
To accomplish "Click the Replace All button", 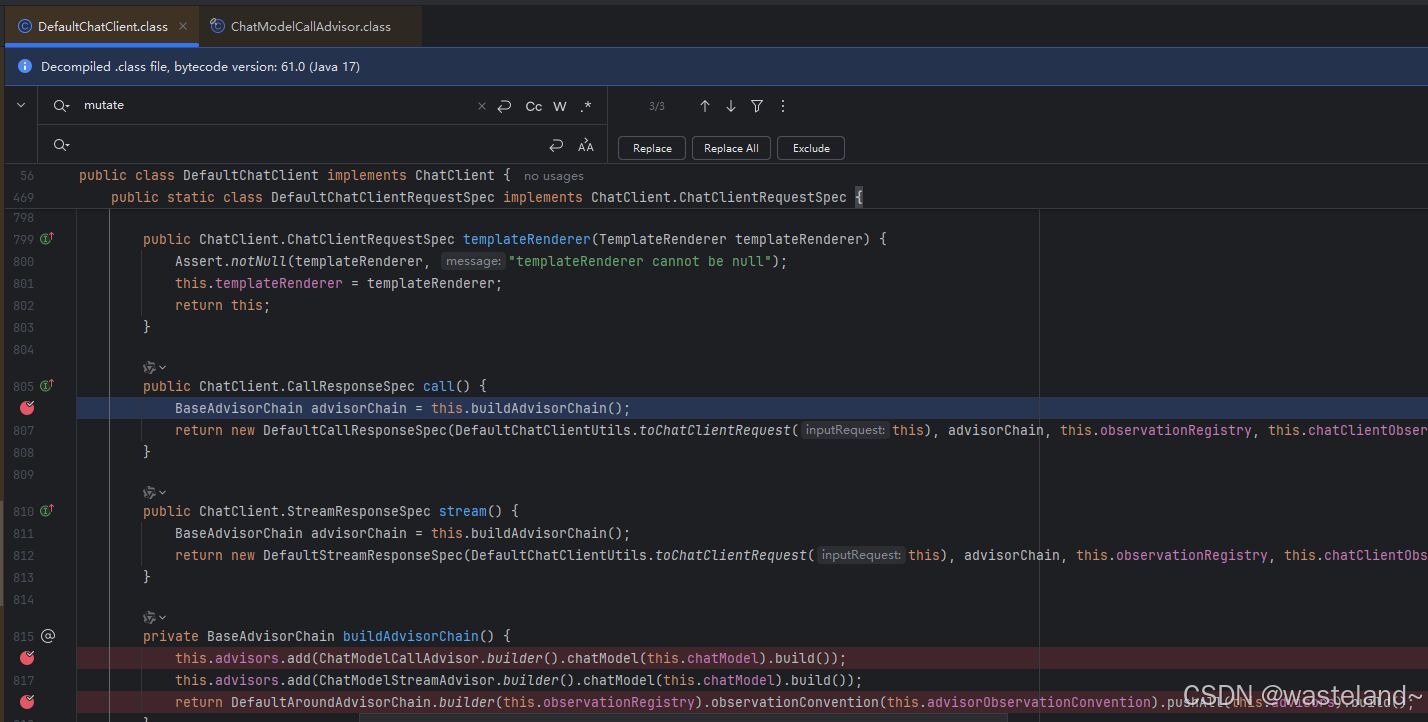I will (x=731, y=148).
